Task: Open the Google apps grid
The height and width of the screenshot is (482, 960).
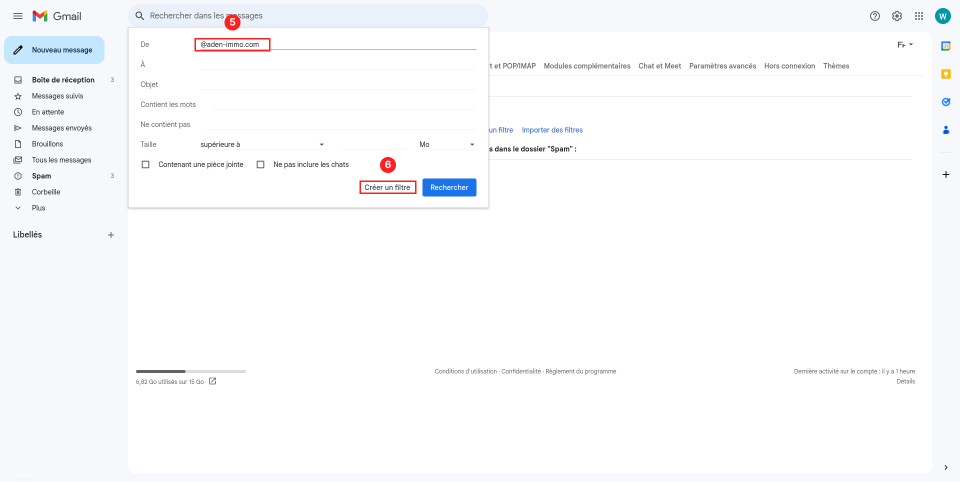Action: coord(919,16)
